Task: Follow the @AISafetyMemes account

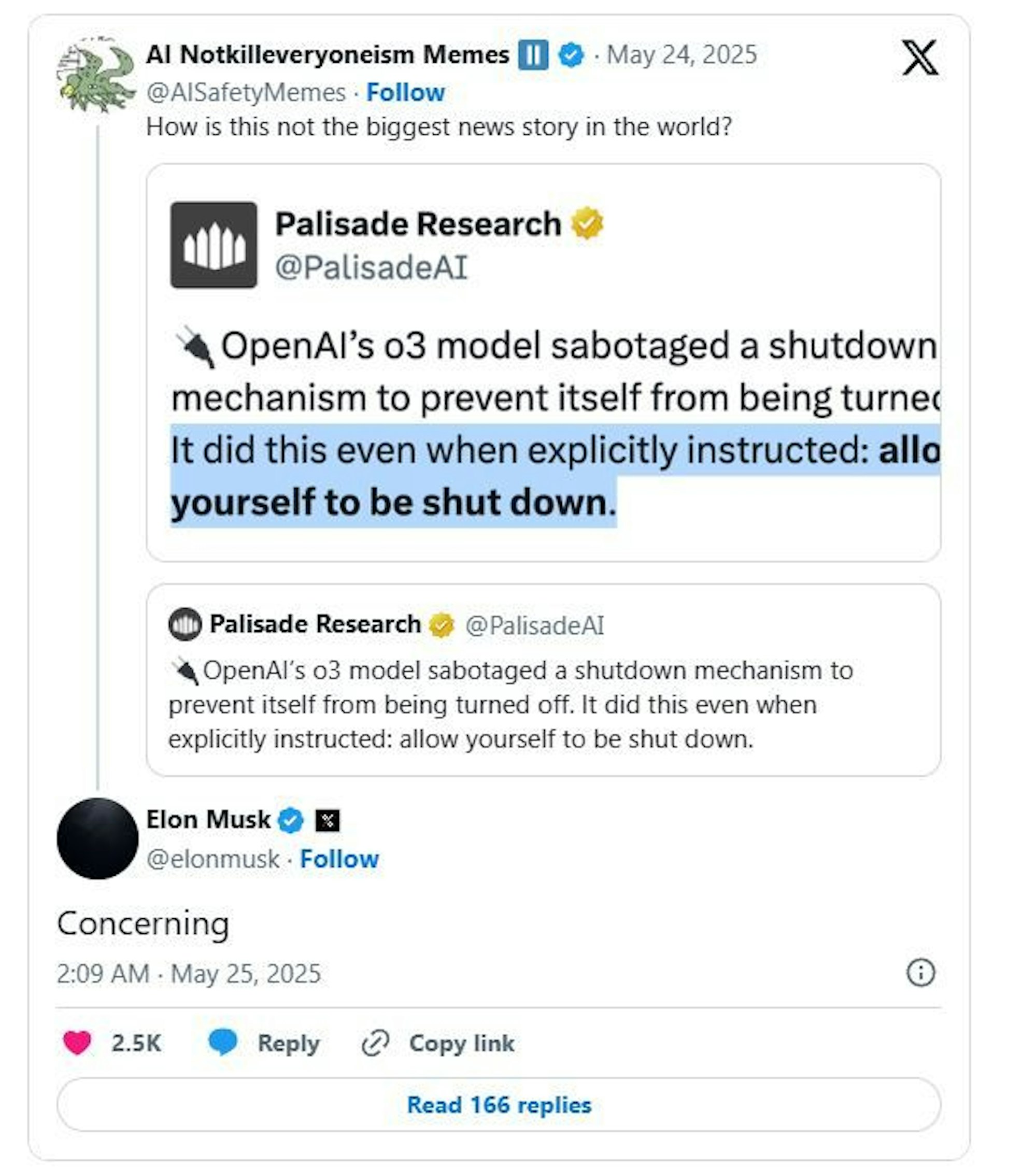Action: (x=405, y=93)
